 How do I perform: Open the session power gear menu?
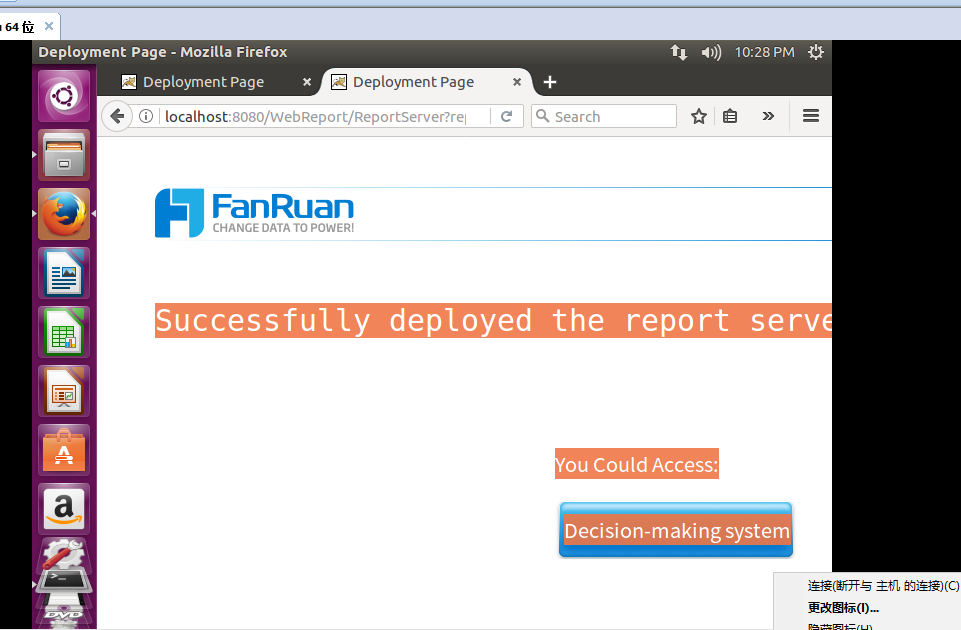(816, 53)
